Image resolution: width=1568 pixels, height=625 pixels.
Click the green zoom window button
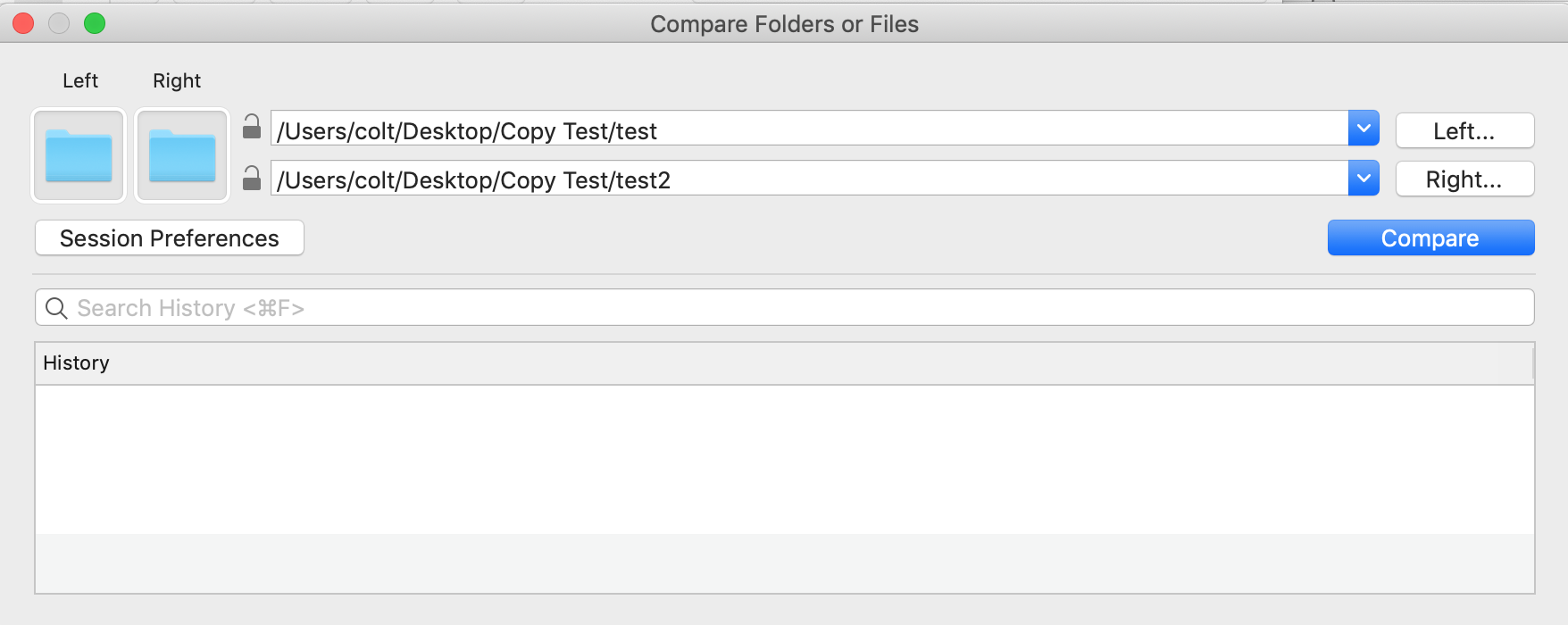click(95, 24)
